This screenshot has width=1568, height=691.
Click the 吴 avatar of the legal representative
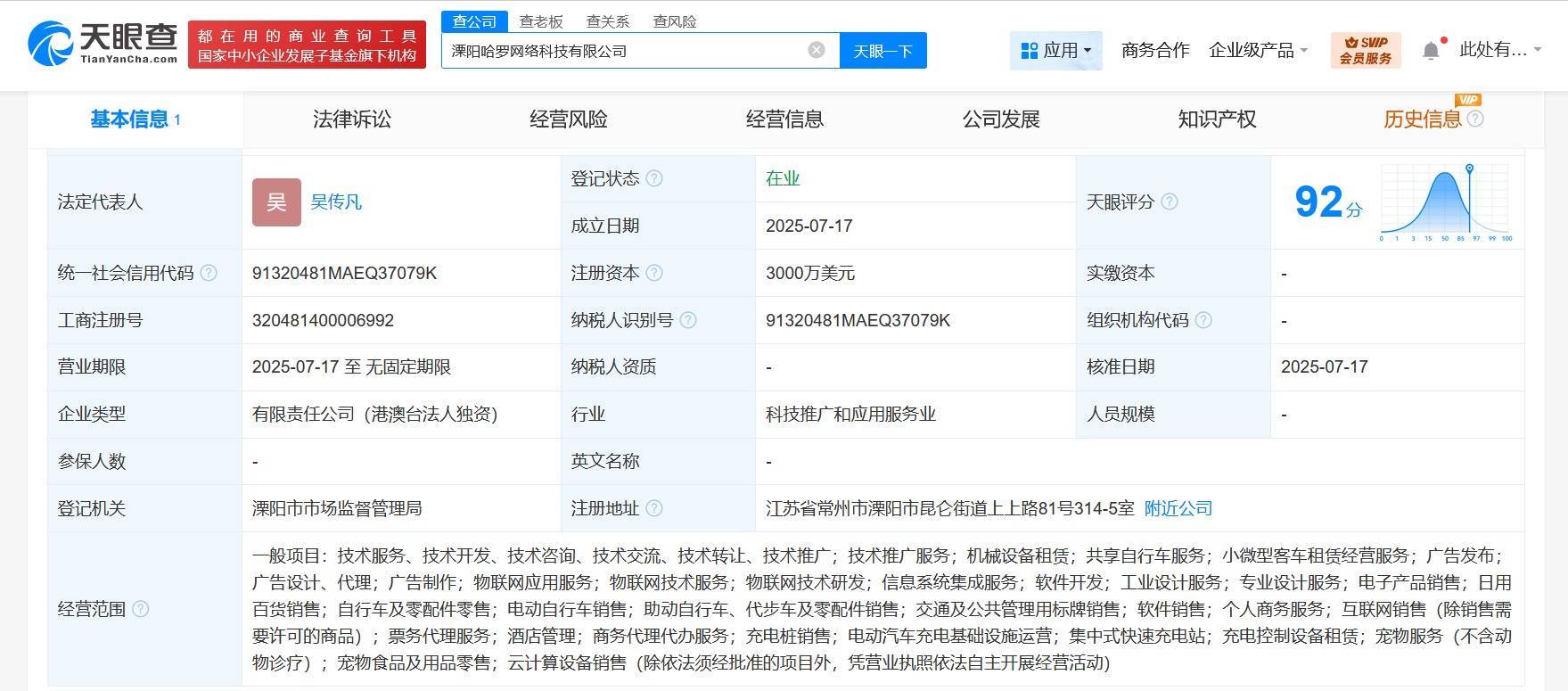(x=276, y=202)
